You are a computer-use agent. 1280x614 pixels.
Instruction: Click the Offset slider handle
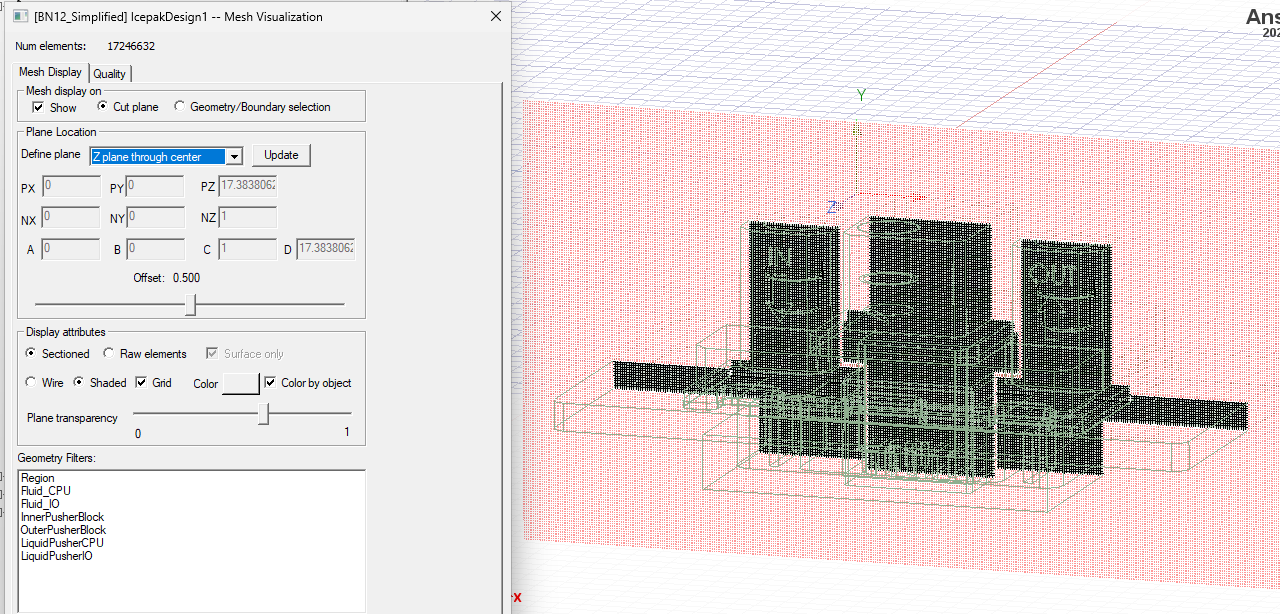(190, 304)
